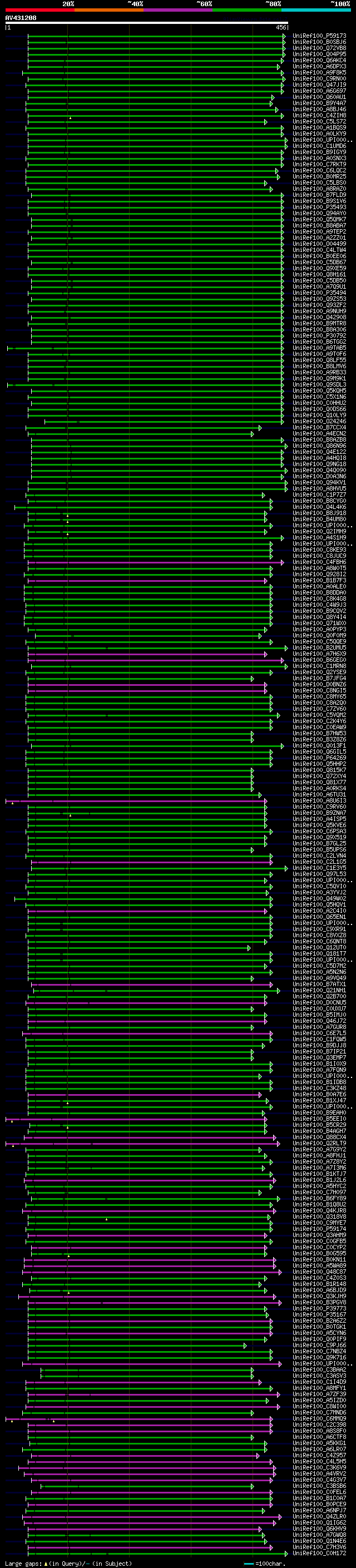
Task: Select the UniRef100_C1P7Z7 entry
Action: pos(319,495)
